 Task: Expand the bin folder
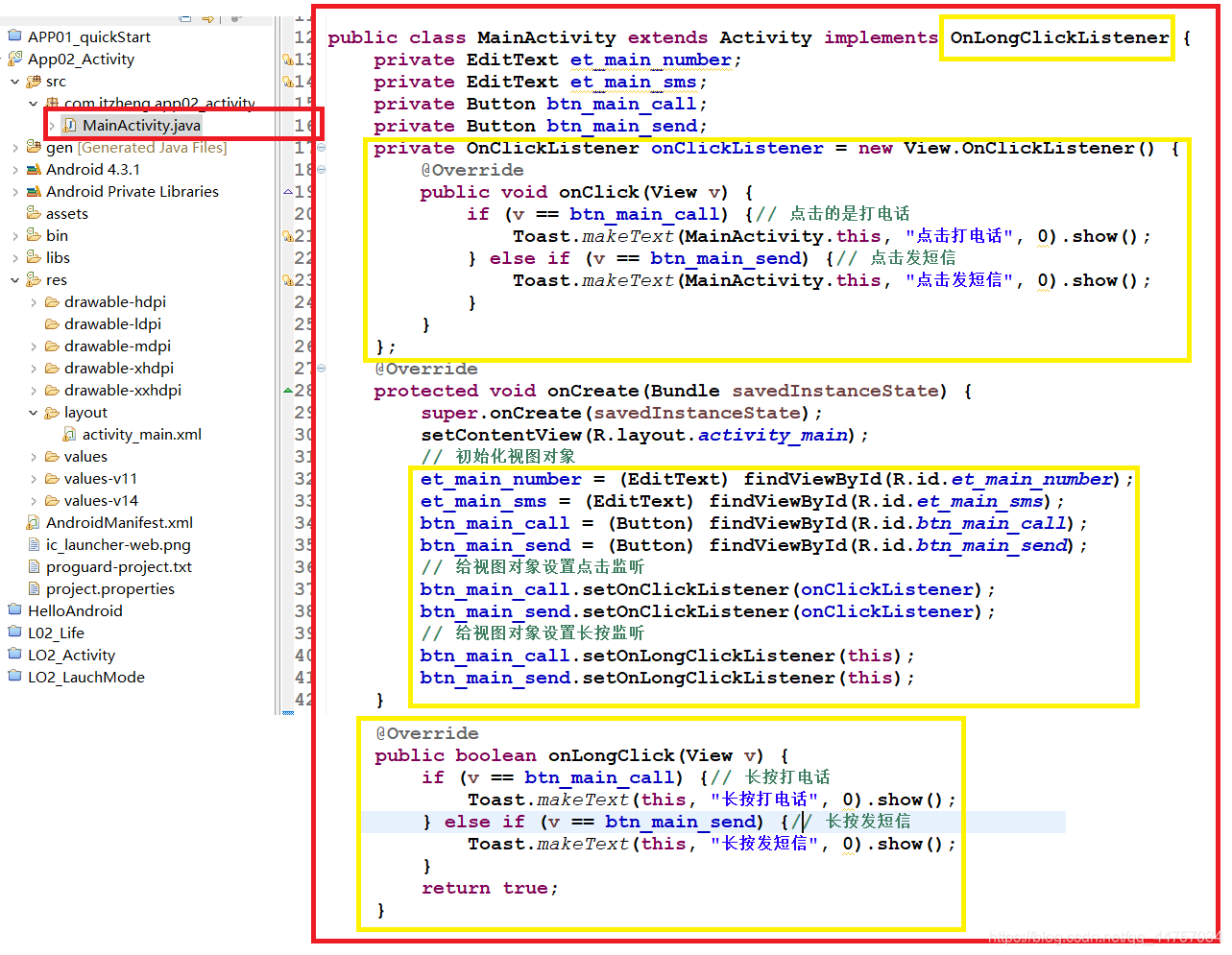click(15, 236)
